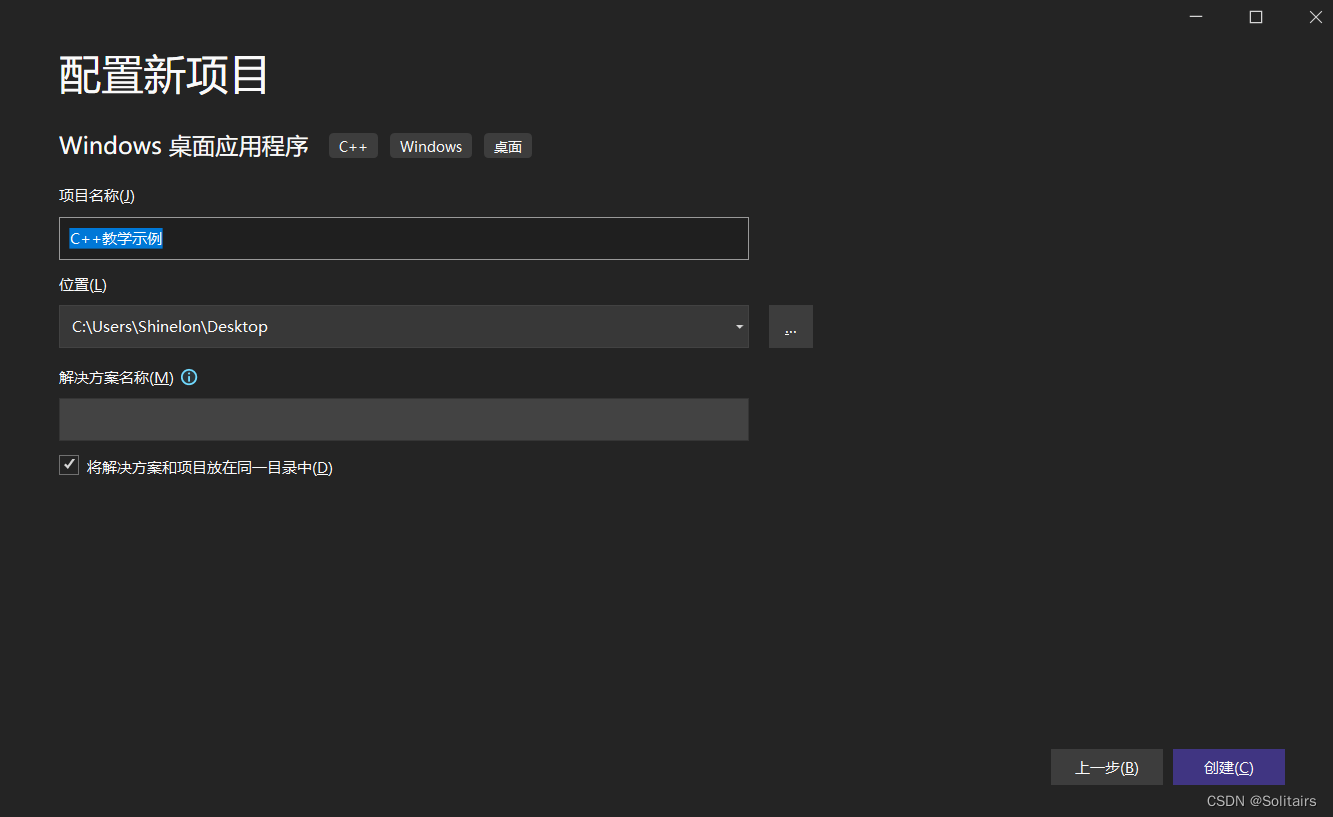
Task: Click the location path C:\Users\Shinelon\Desktop
Action: click(x=170, y=327)
